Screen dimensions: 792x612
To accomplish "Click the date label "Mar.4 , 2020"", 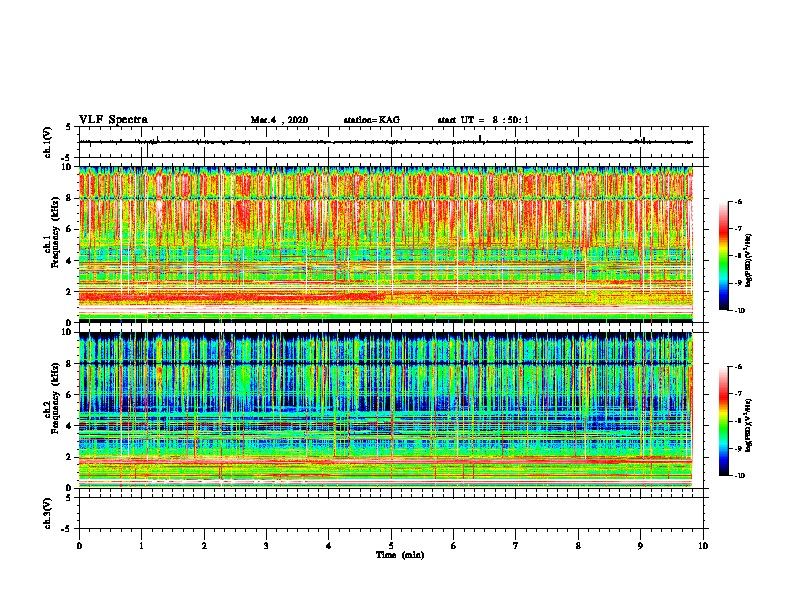I will 279,120.
